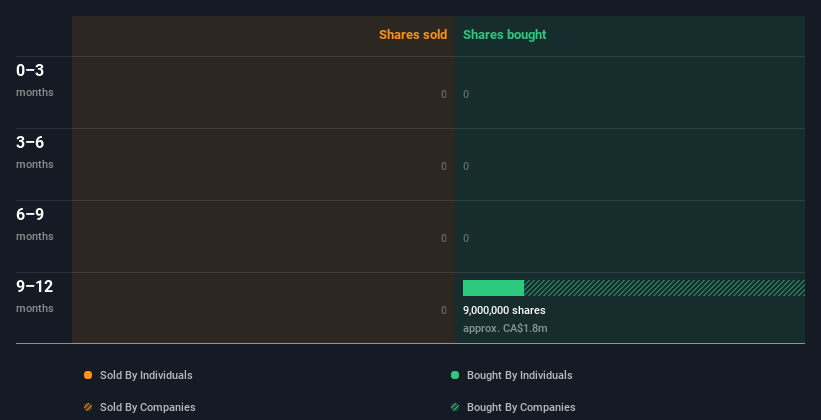
Task: Select the 0–3 months row label
Action: (x=35, y=80)
